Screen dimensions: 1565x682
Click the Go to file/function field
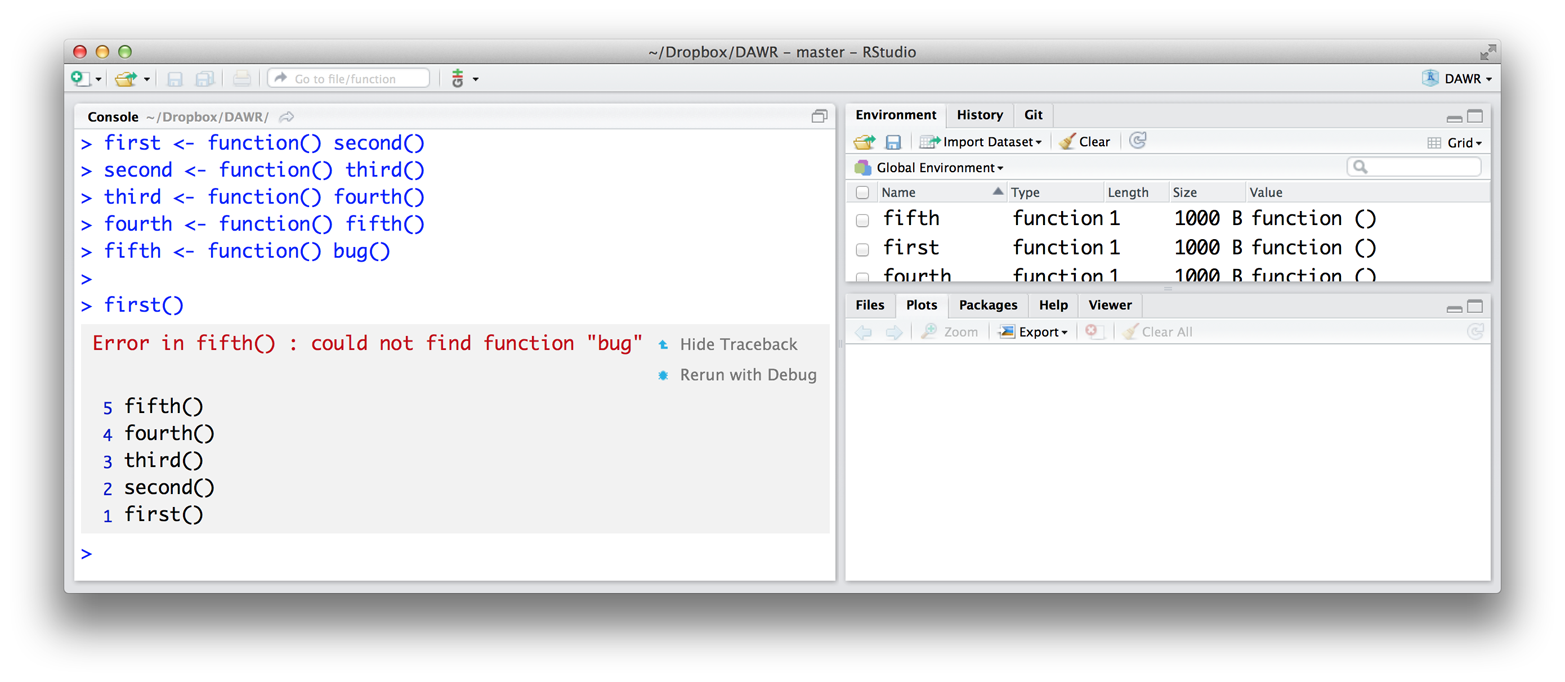(348, 78)
